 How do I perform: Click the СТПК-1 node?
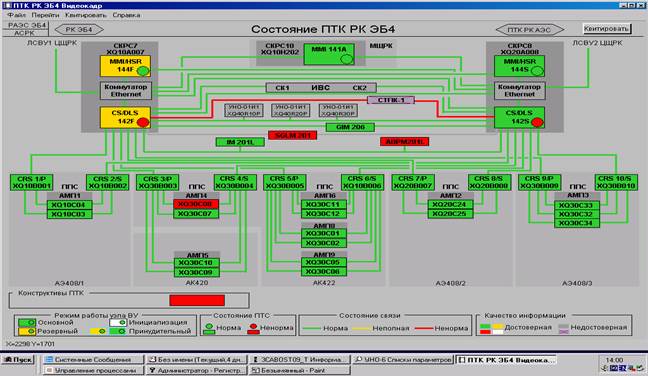(391, 100)
